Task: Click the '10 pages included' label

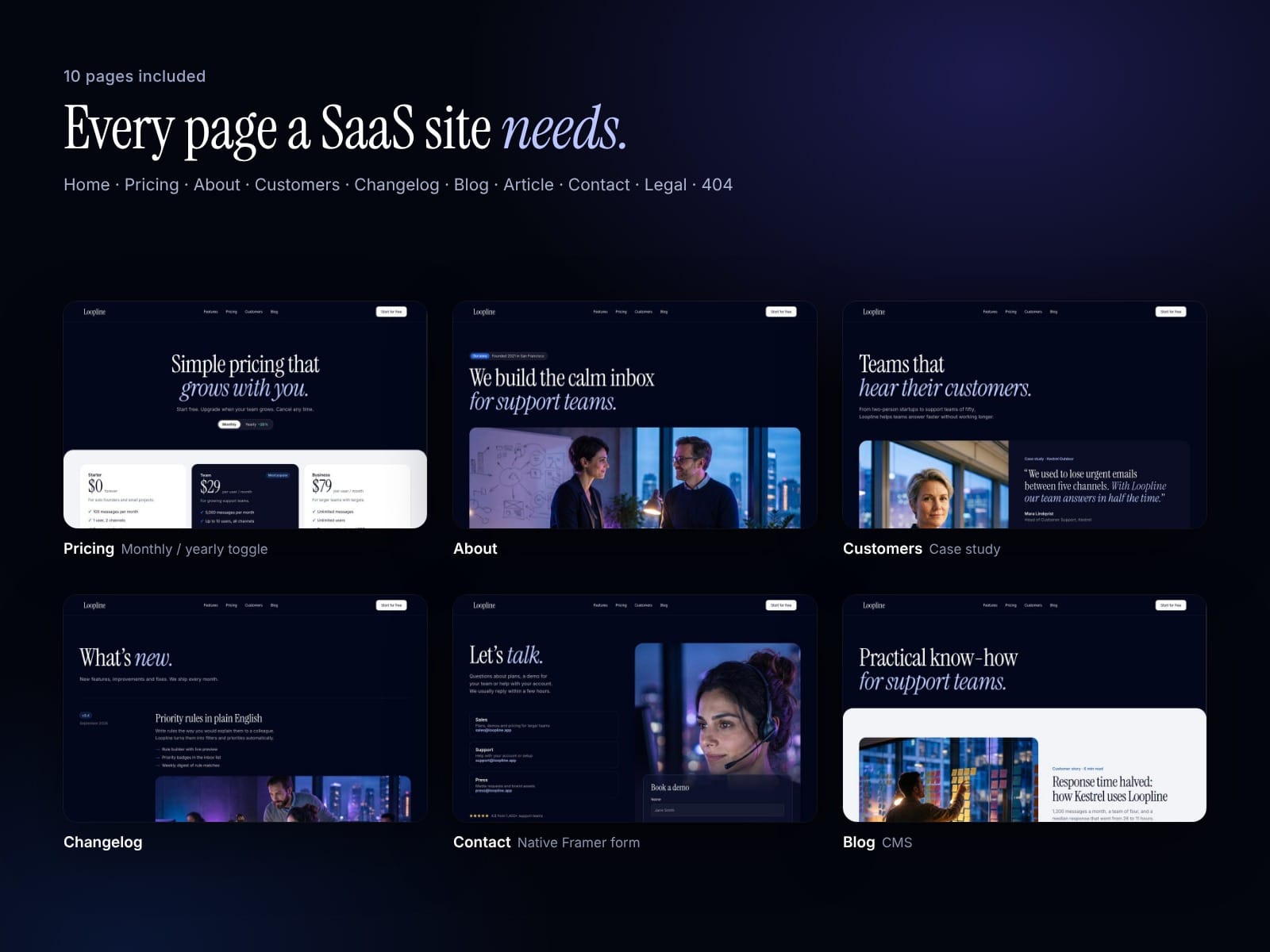Action: pos(134,76)
